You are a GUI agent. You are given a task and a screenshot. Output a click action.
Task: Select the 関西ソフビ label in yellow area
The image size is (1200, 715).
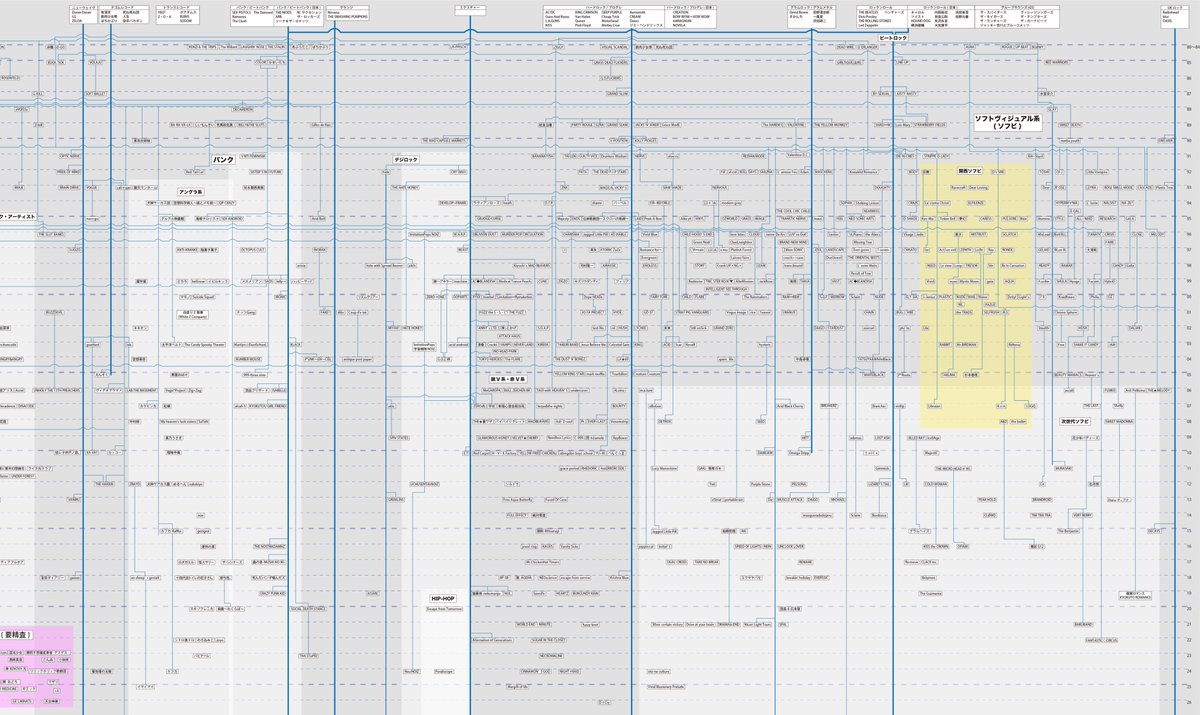pyautogui.click(x=970, y=171)
